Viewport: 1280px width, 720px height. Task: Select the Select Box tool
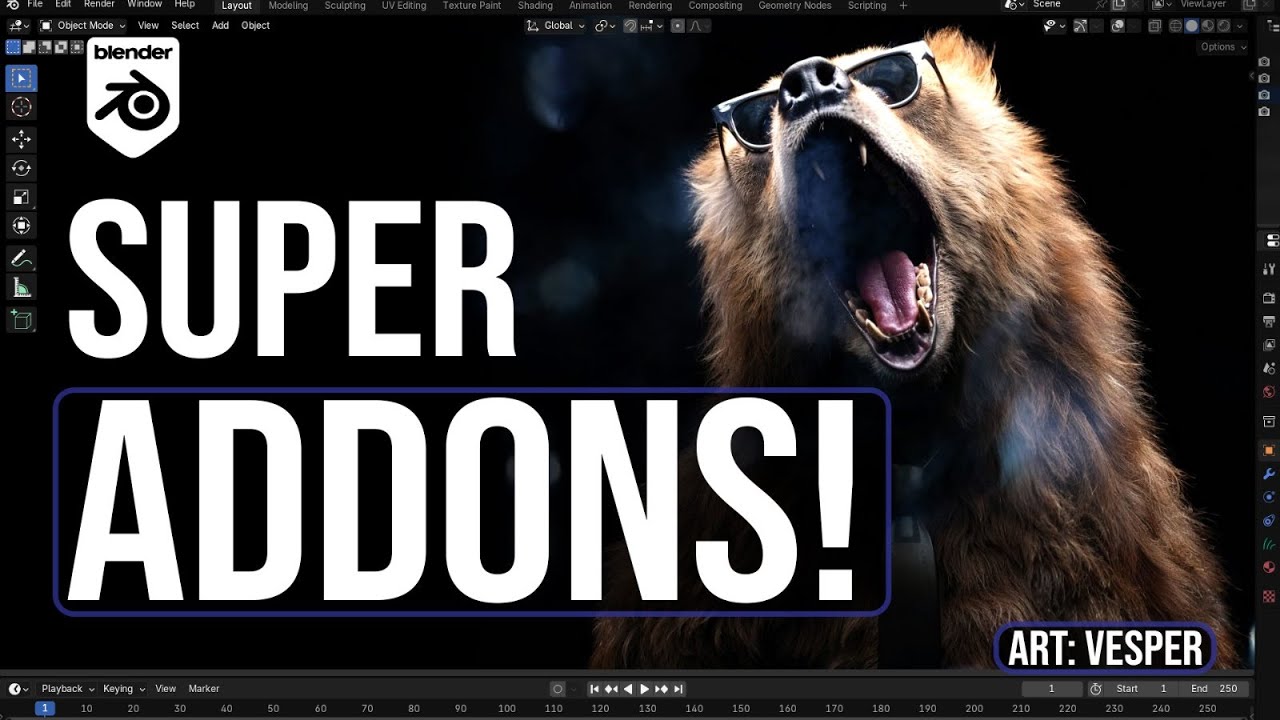(21, 78)
